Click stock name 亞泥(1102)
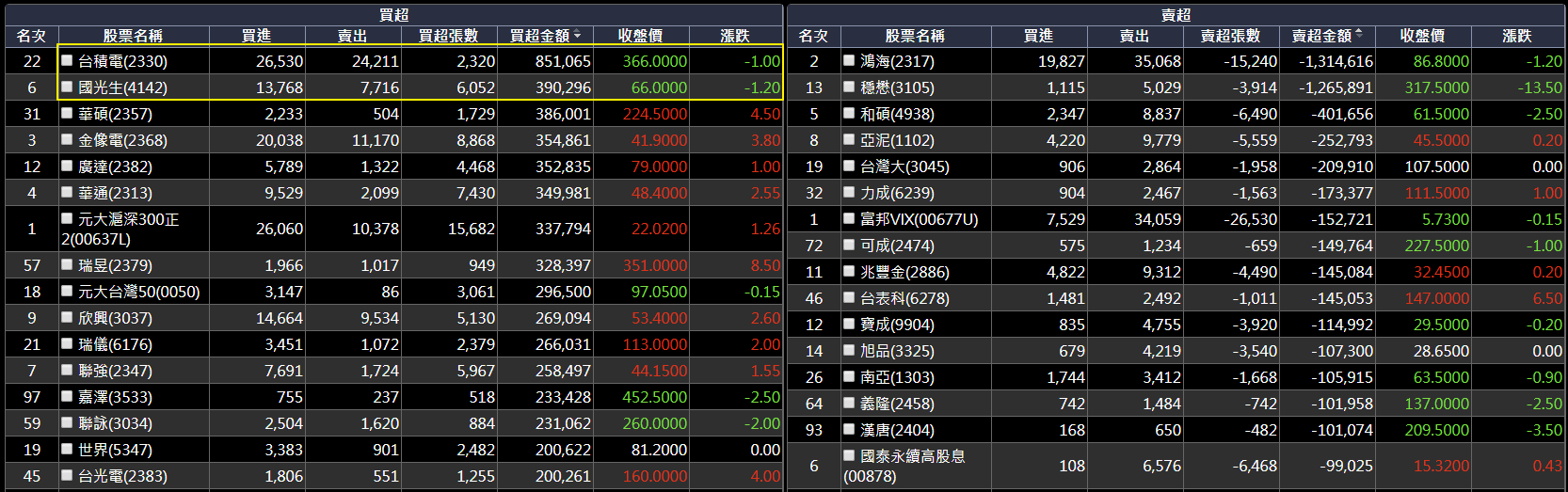This screenshot has width=1568, height=492. [x=897, y=140]
